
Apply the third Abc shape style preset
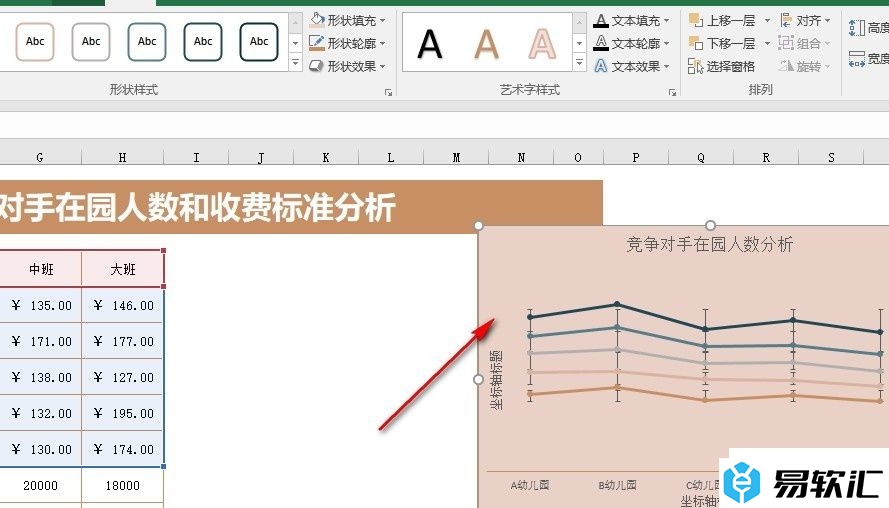coord(147,41)
